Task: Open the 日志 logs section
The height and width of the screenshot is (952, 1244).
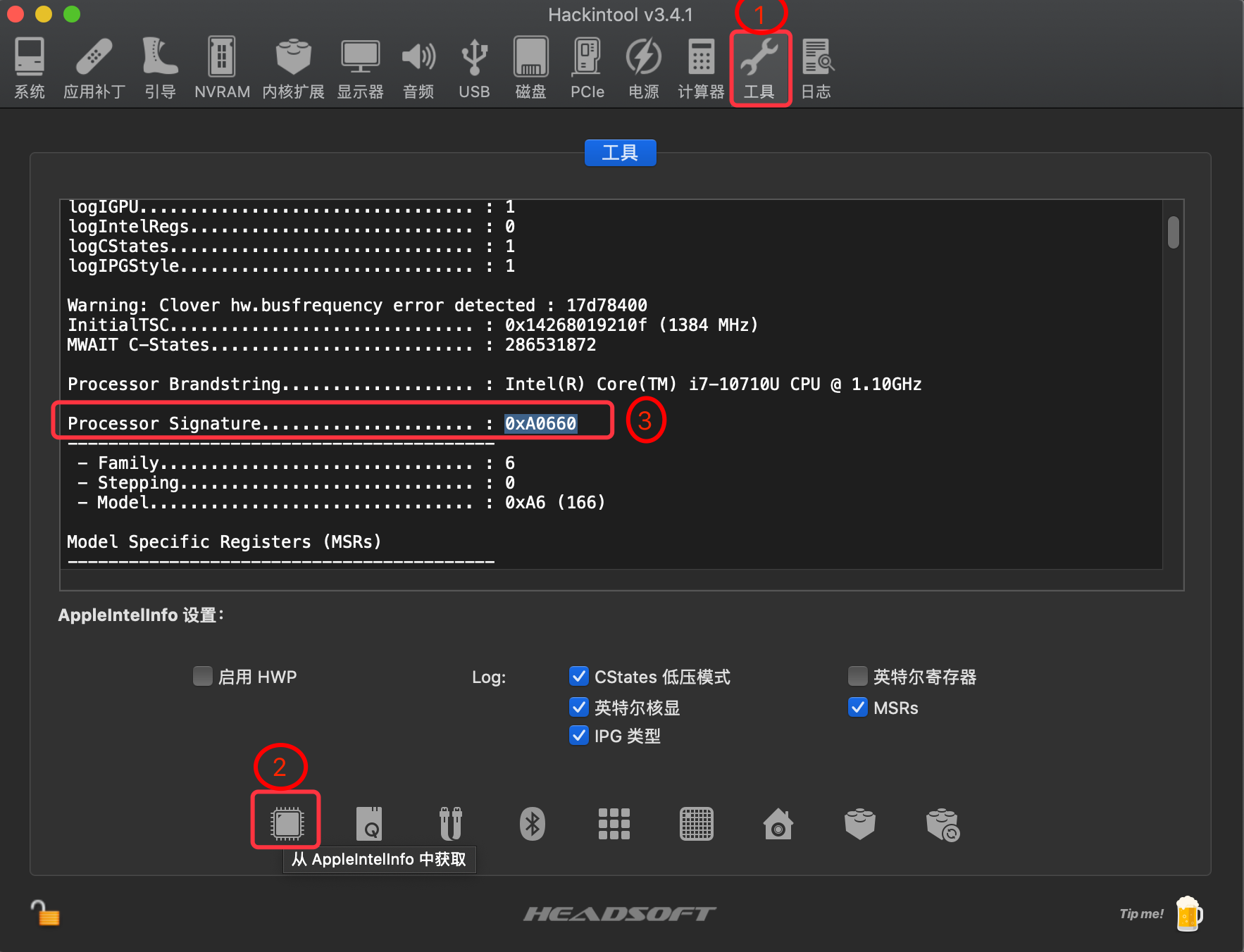Action: 817,68
